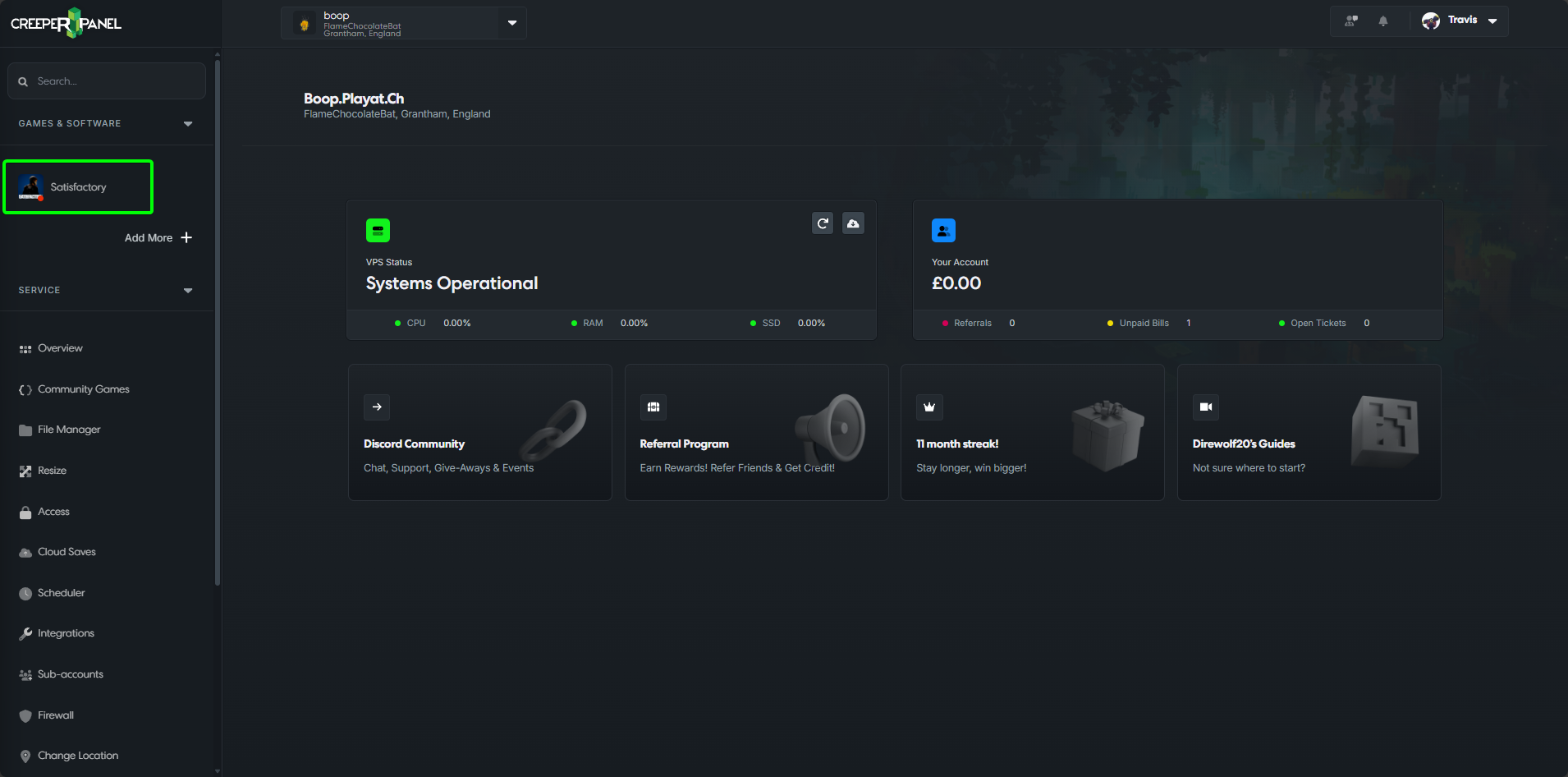Click the restart VPS icon
Viewport: 1568px width, 777px height.
(x=822, y=223)
